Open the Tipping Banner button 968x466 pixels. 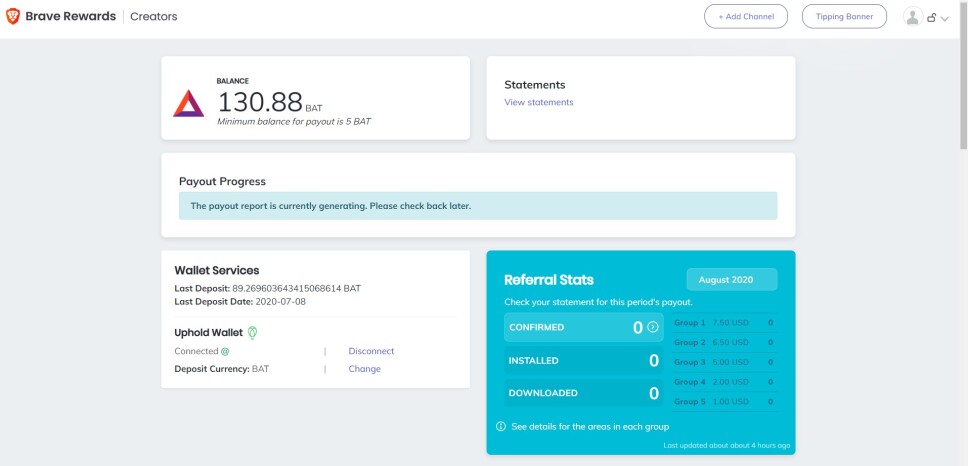click(x=844, y=17)
